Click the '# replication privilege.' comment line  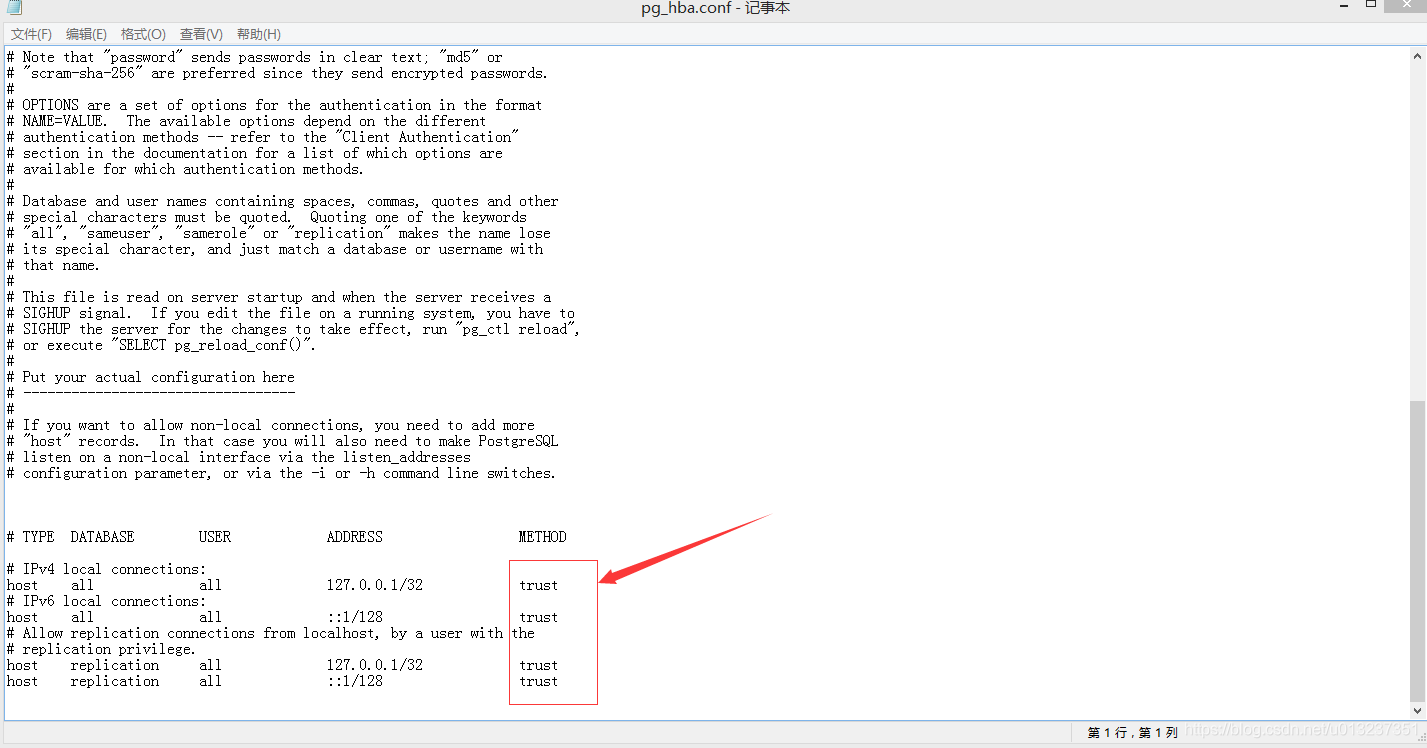pos(102,649)
